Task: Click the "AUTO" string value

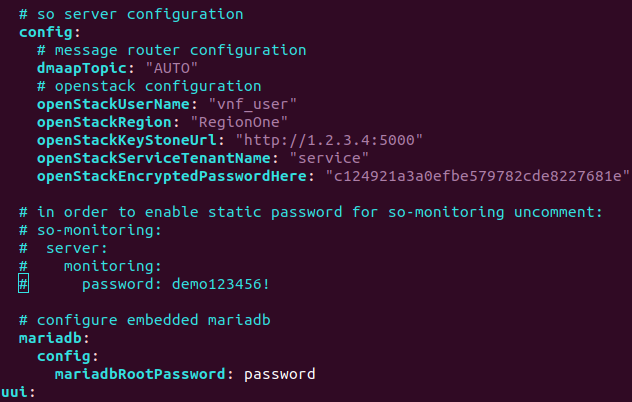Action: click(172, 68)
